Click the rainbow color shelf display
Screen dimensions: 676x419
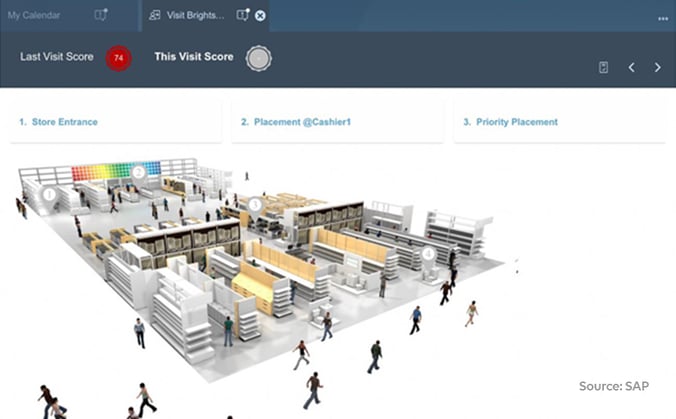[116, 171]
